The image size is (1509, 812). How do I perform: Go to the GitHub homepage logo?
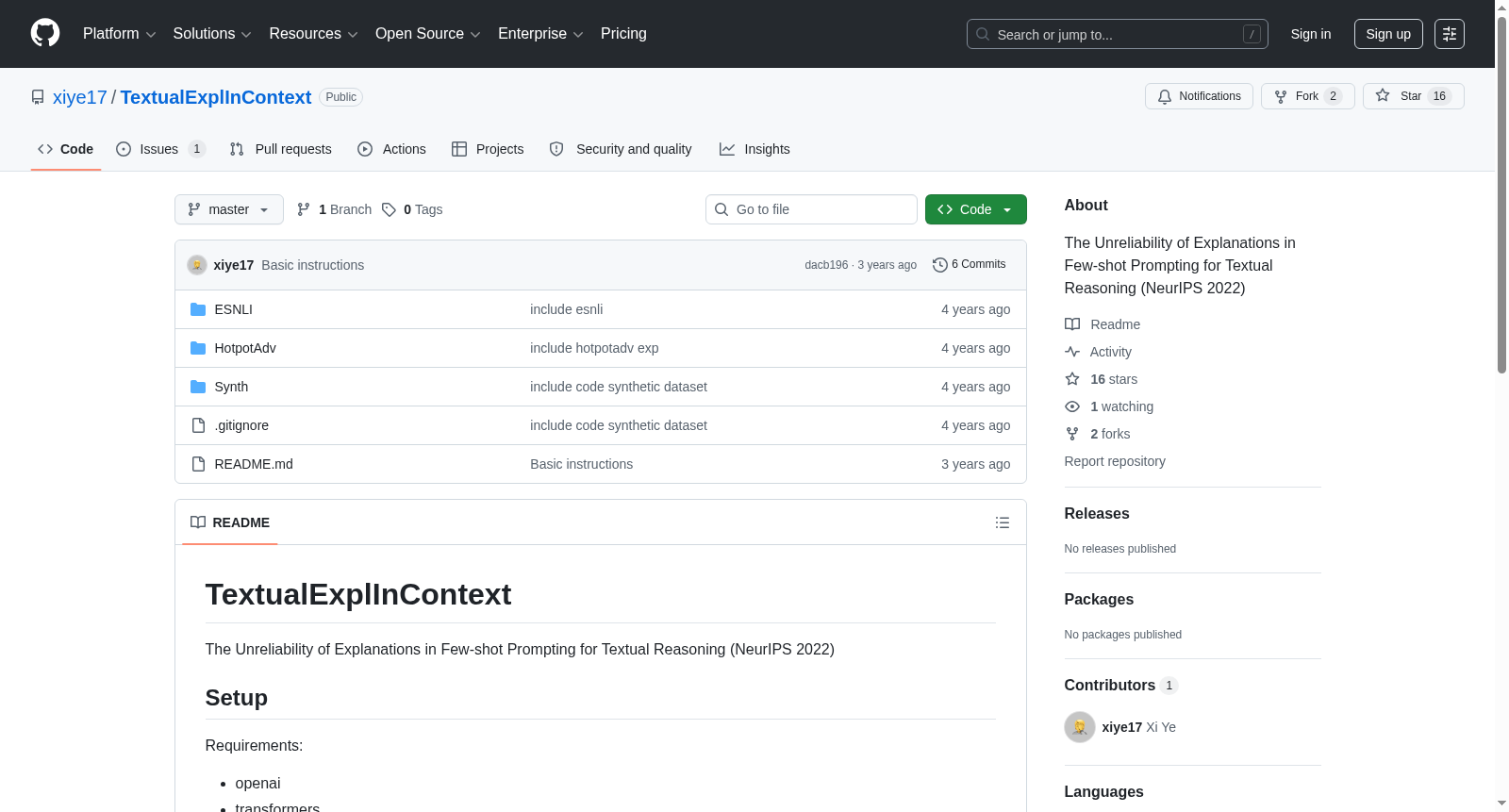tap(45, 34)
